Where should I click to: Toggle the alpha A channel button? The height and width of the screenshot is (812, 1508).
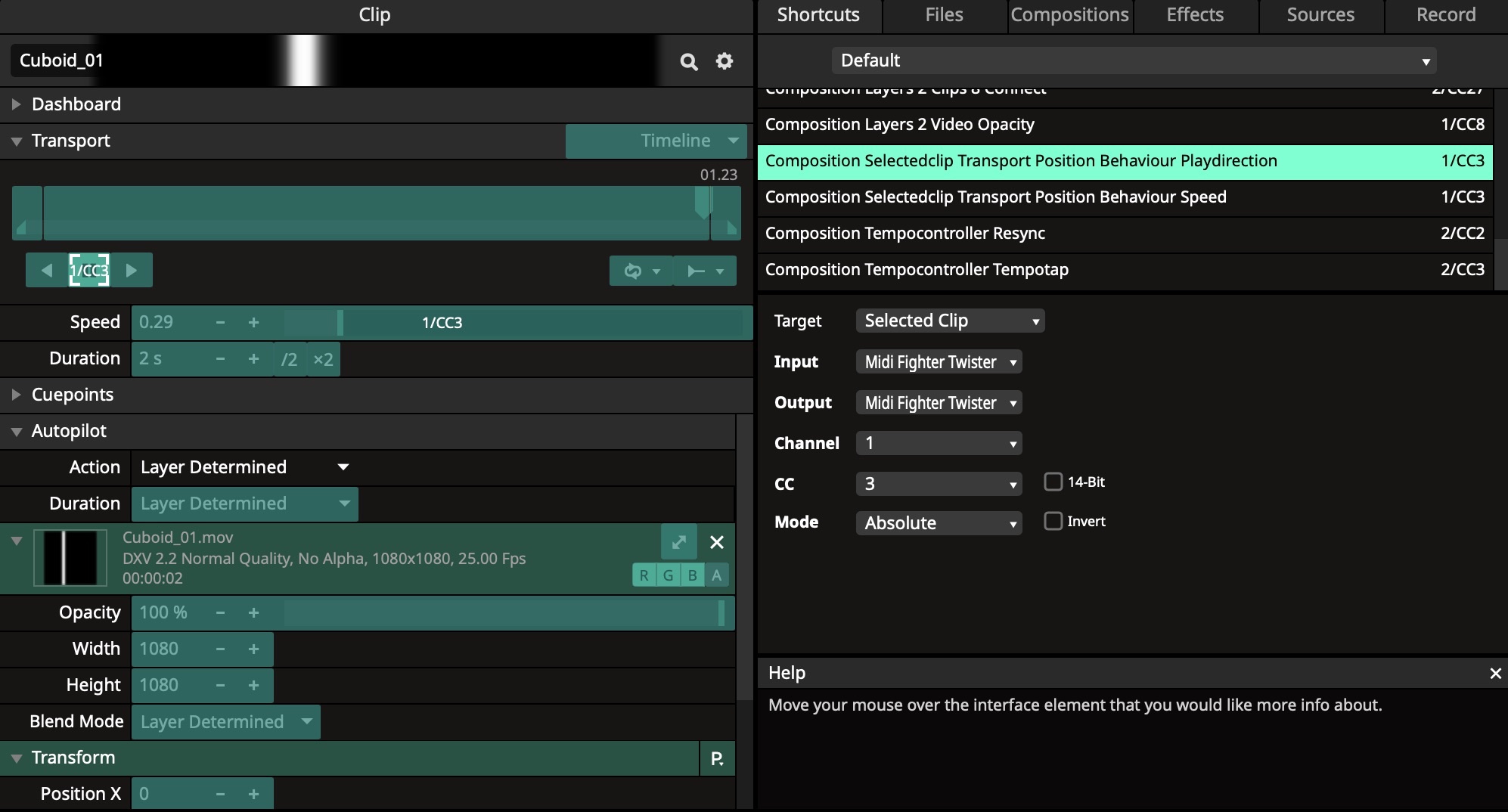(716, 575)
